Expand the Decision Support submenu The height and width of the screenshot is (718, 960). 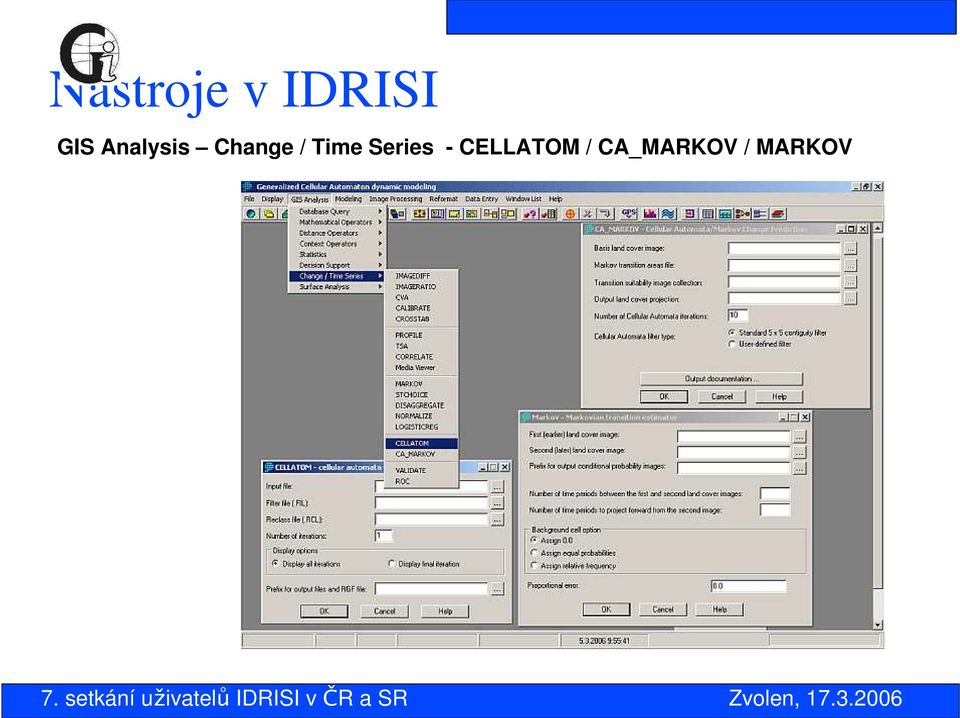tap(337, 266)
